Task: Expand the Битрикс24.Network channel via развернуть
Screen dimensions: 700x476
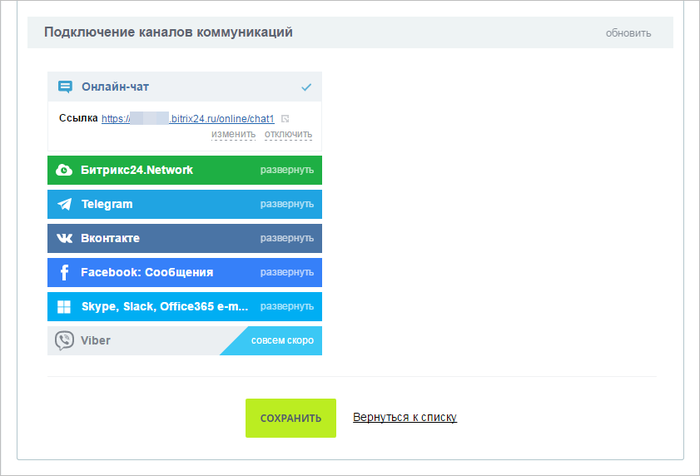Action: (x=287, y=170)
